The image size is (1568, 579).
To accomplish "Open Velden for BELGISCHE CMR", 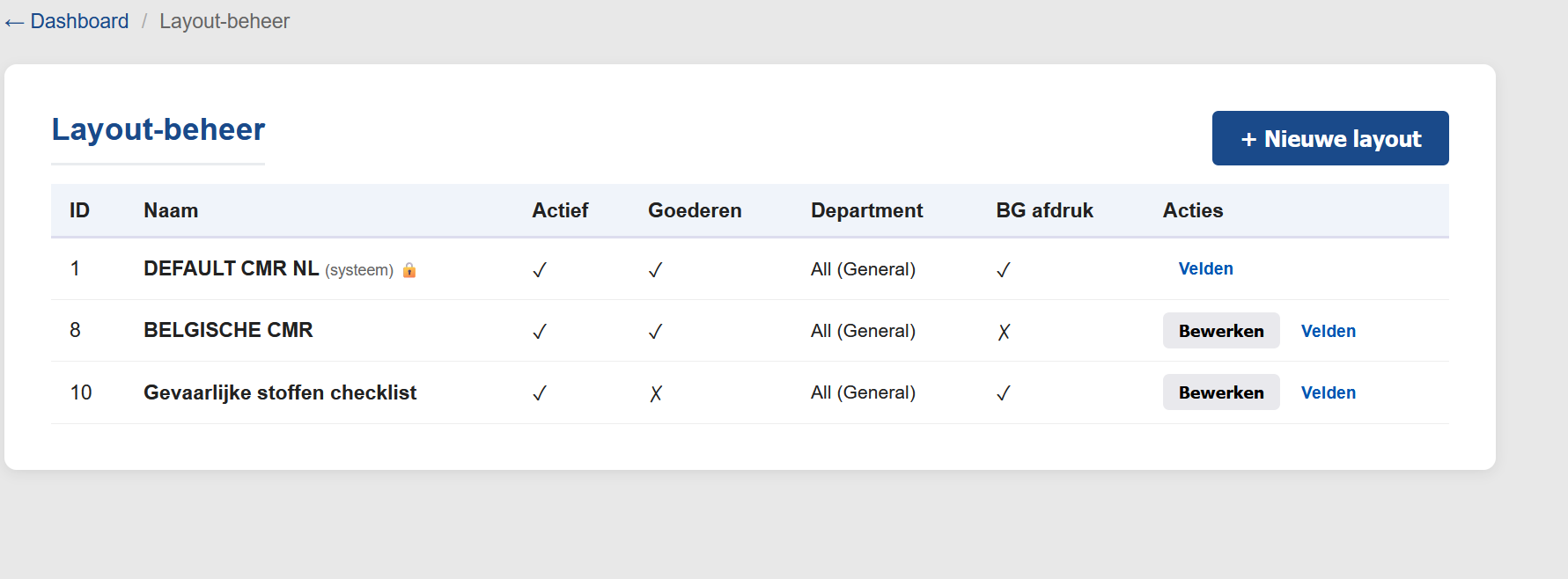I will coord(1328,331).
